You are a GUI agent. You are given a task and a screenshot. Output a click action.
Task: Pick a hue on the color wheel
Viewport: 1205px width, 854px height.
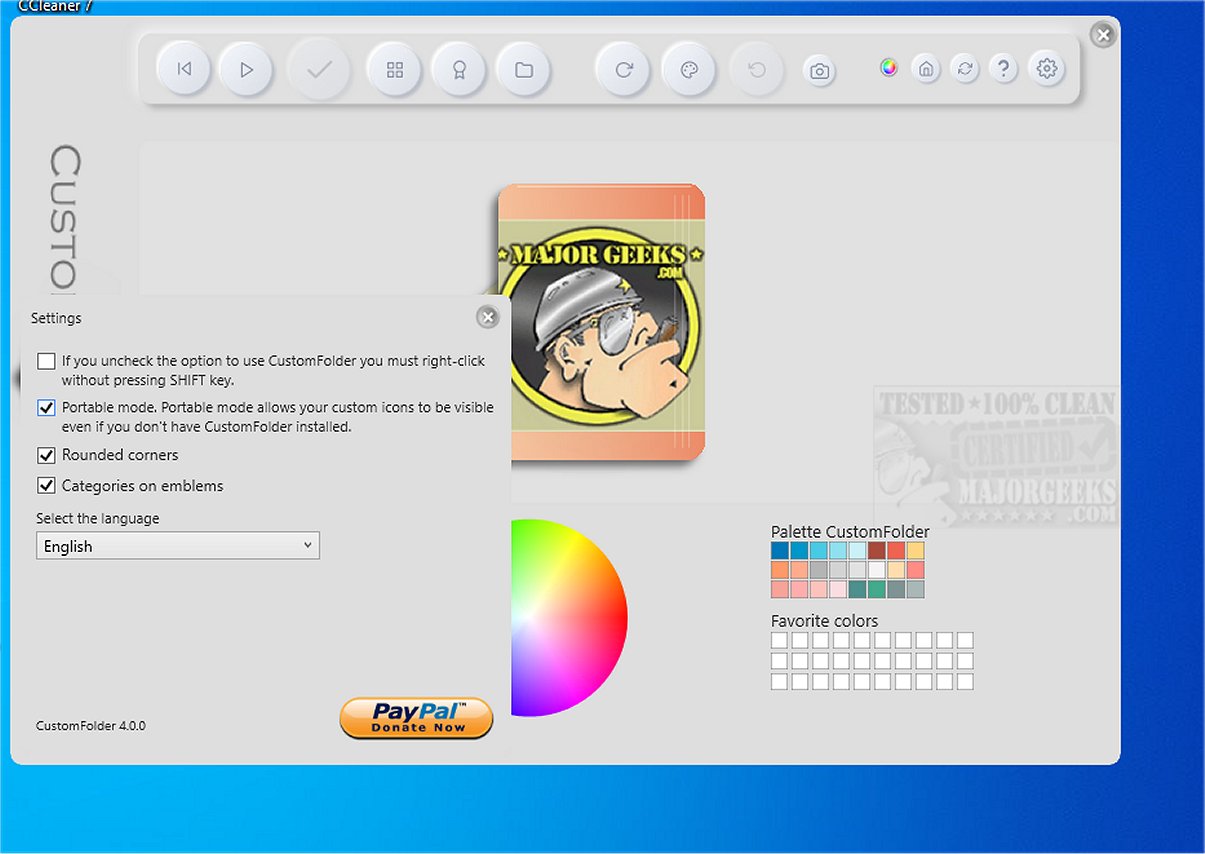click(x=569, y=617)
